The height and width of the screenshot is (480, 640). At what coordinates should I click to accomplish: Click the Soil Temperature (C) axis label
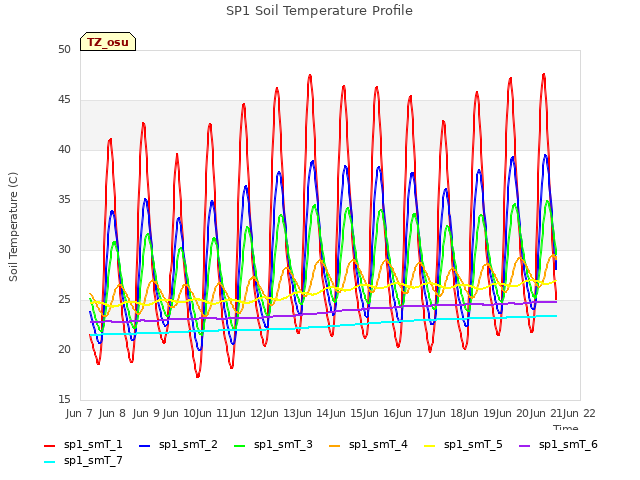click(x=13, y=227)
